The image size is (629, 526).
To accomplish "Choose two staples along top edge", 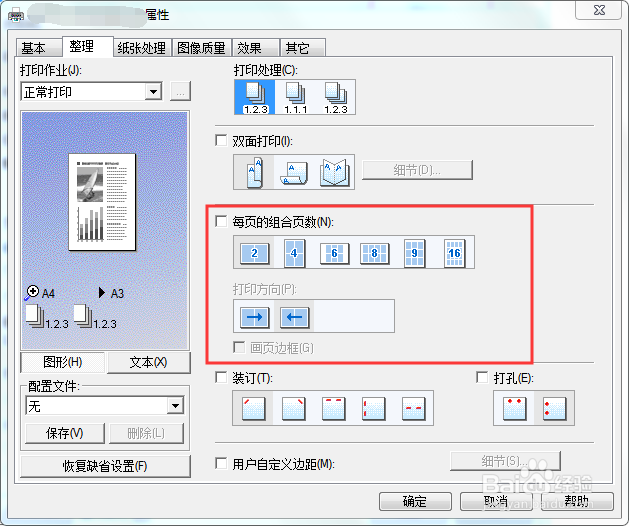I will [333, 408].
